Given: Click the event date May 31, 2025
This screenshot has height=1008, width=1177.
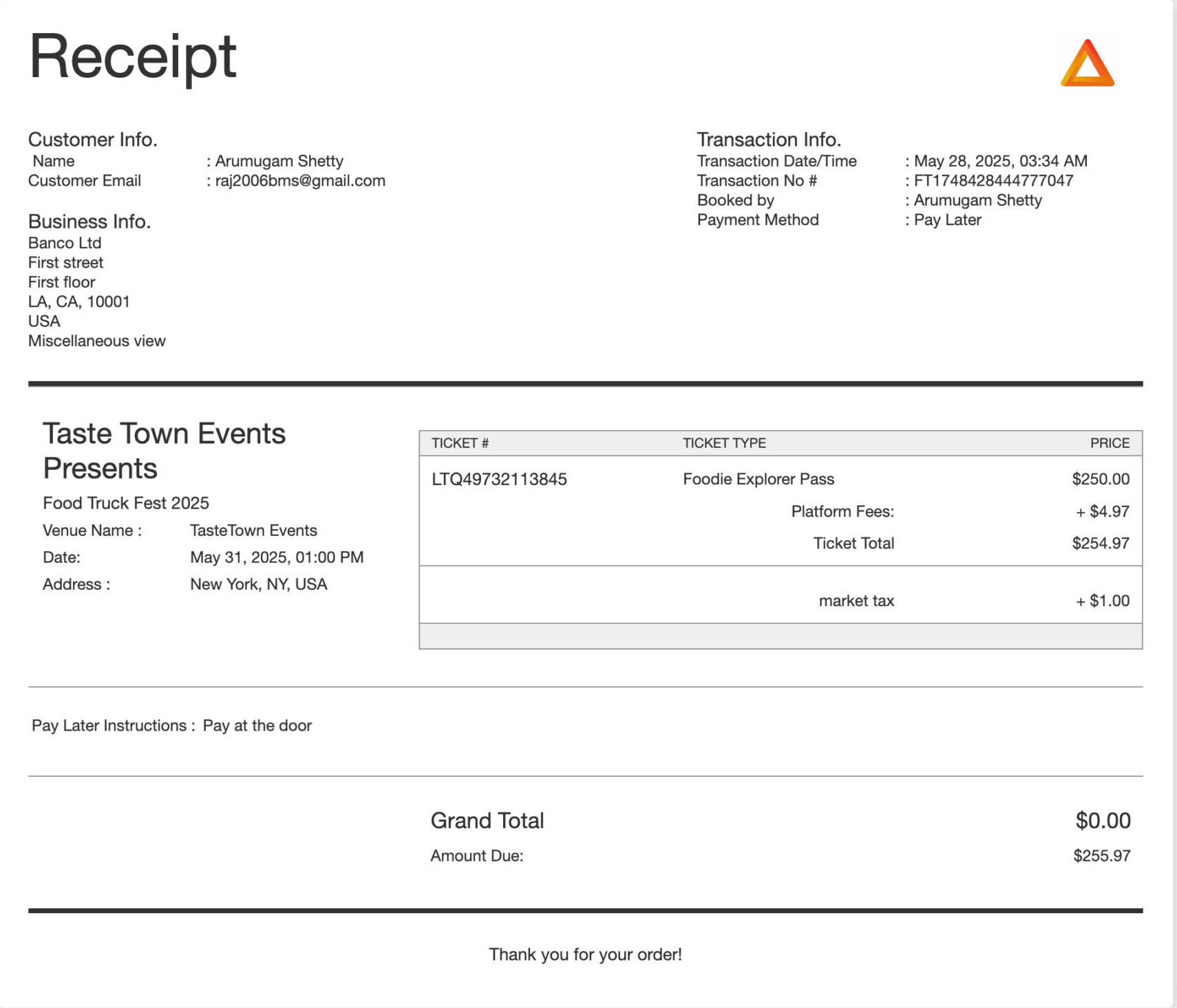Looking at the screenshot, I should pyautogui.click(x=277, y=557).
